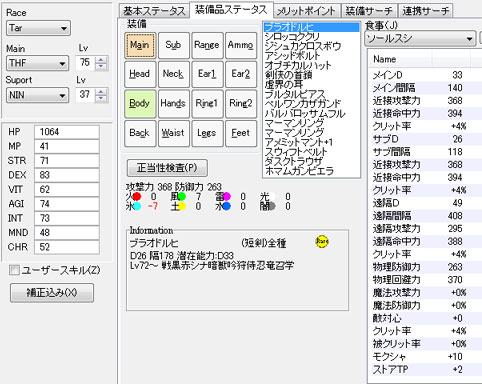Select the Ear2 slot button
Image resolution: width=482 pixels, height=384 pixels.
[x=241, y=74]
